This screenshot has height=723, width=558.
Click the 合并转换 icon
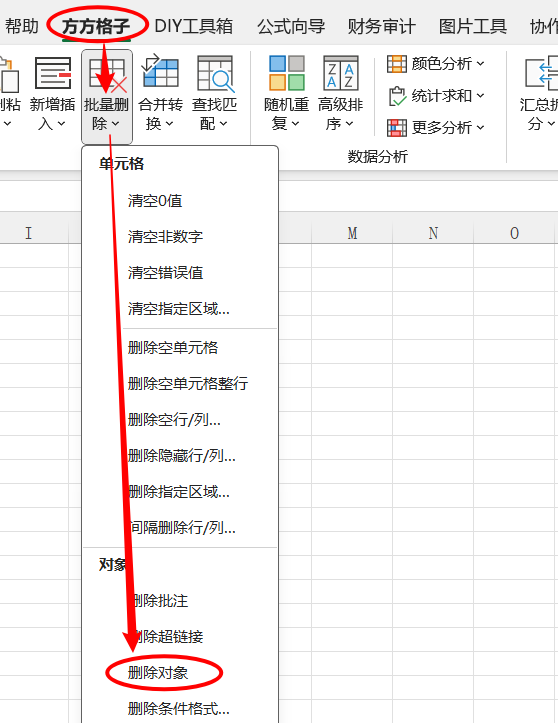click(x=160, y=71)
